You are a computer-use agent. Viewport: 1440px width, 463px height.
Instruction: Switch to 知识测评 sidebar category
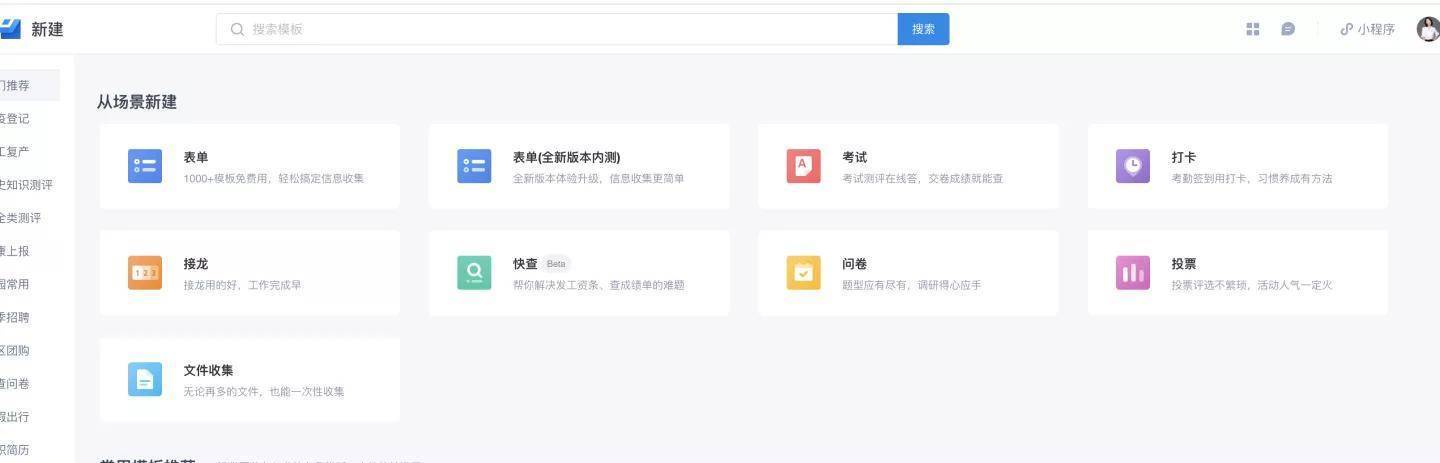[25, 185]
